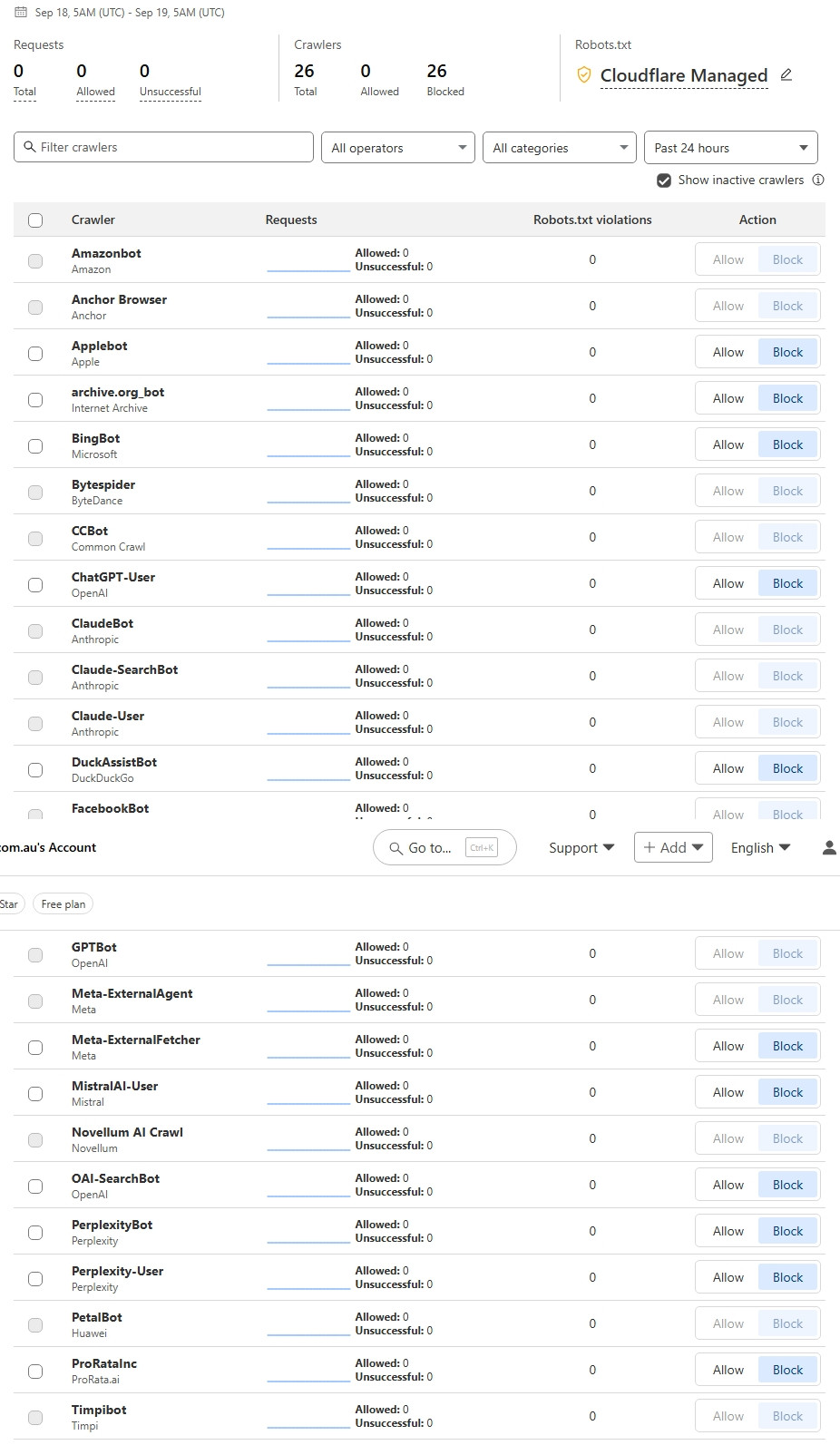This screenshot has height=1445, width=840.
Task: Click the Sep 18 to Sep 19 date range
Action: (x=130, y=13)
